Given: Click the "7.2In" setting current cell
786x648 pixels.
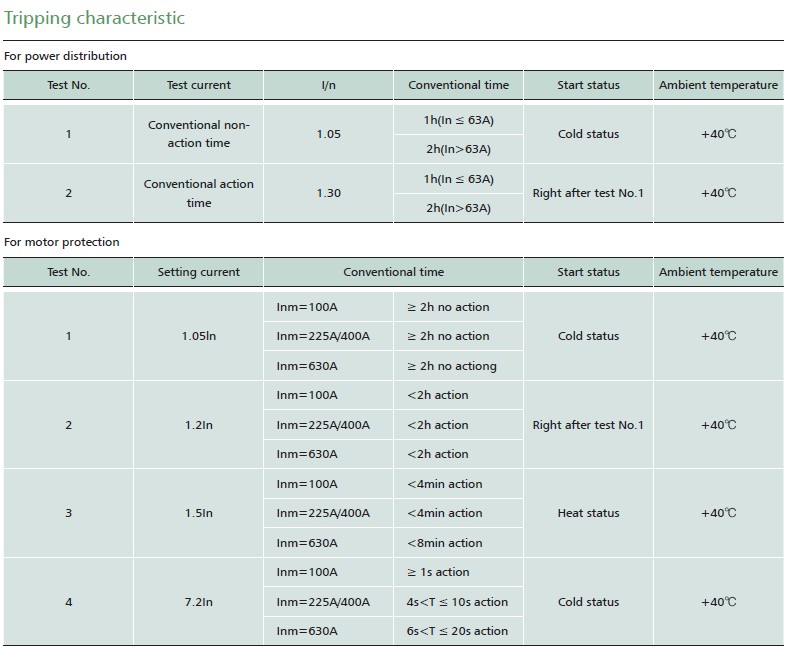Looking at the screenshot, I should [x=199, y=602].
